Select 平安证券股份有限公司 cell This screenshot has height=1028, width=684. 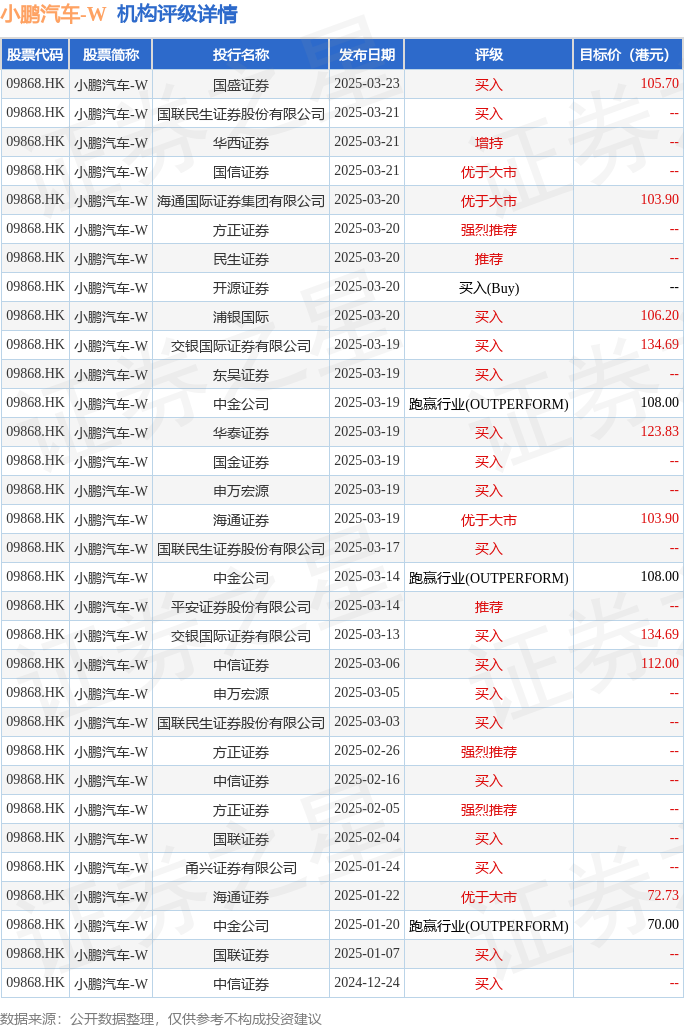coord(241,606)
